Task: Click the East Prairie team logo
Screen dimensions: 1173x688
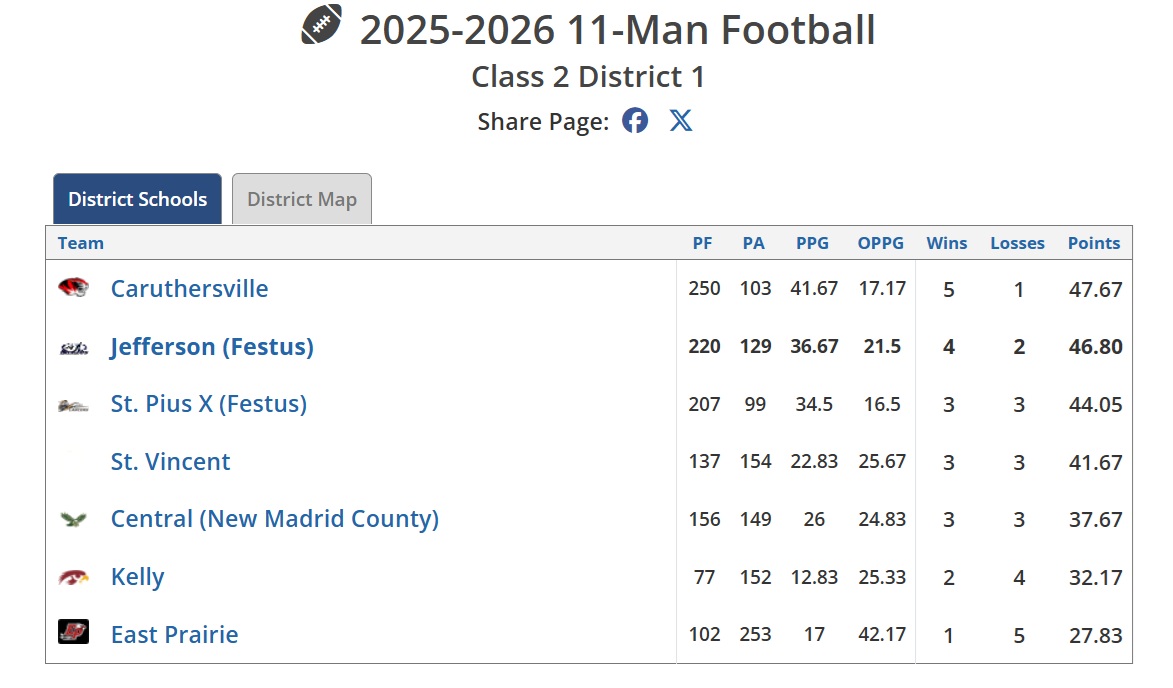Action: [x=73, y=633]
